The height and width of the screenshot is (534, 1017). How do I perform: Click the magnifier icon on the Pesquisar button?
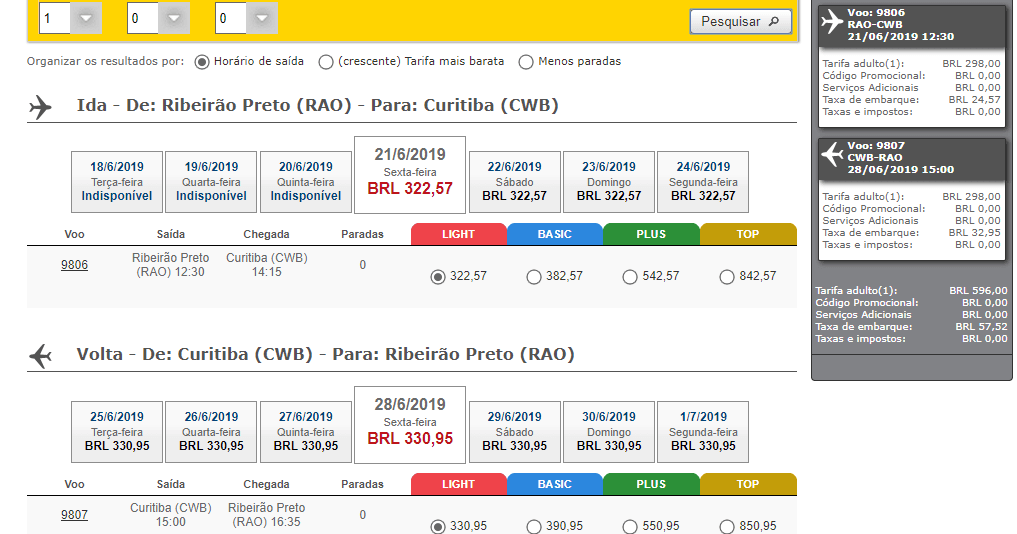[774, 21]
